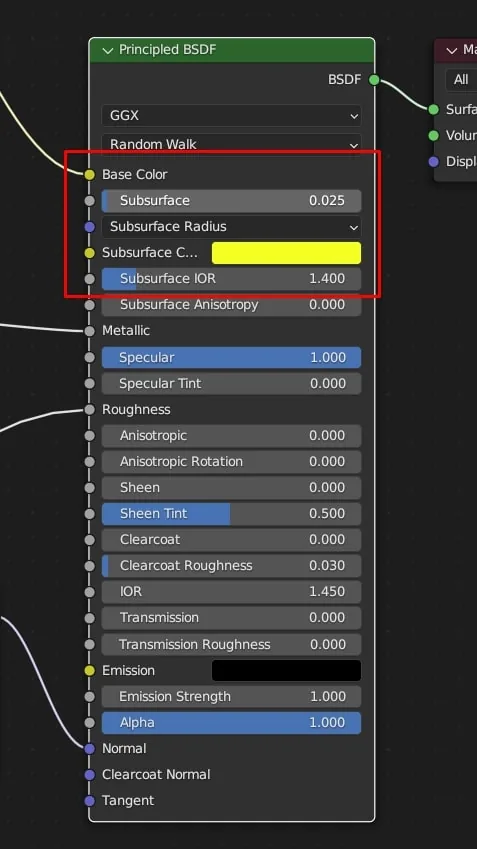477x849 pixels.
Task: Click the Metallic input socket
Action: [x=89, y=330]
